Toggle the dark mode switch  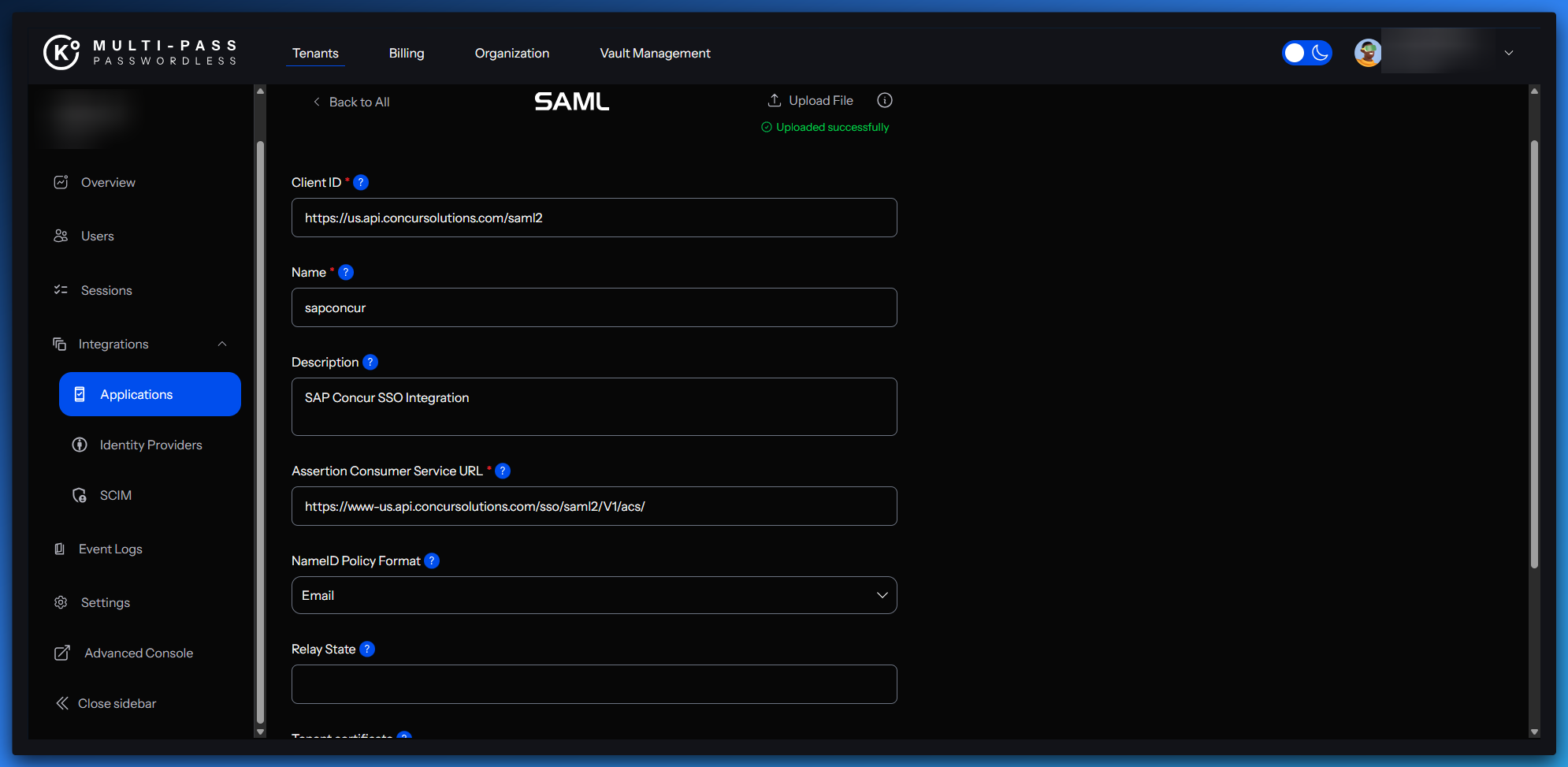coord(1306,53)
